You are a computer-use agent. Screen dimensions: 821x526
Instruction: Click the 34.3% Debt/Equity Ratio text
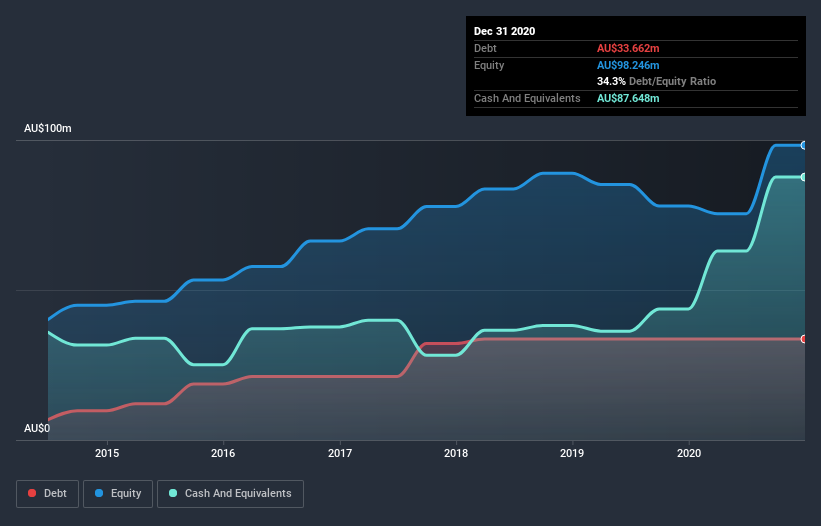(x=656, y=81)
